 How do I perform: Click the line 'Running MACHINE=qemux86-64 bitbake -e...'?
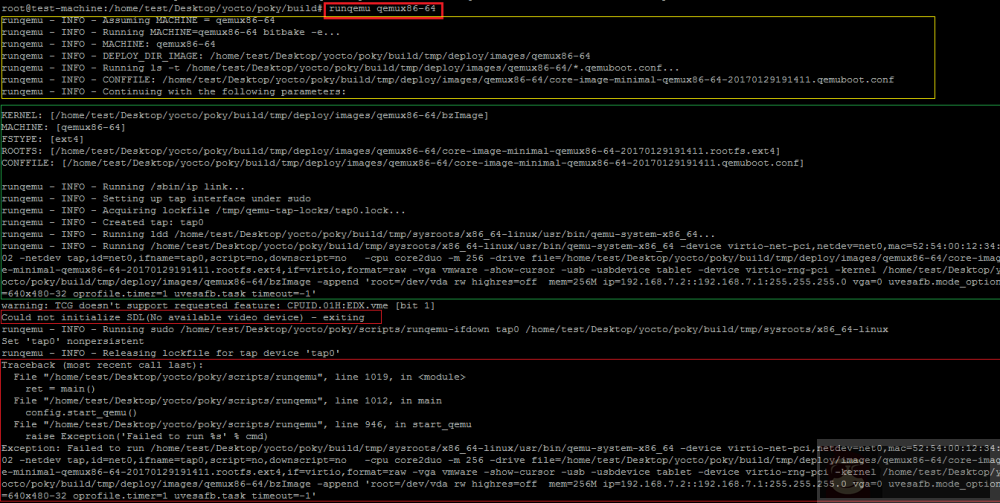(x=171, y=33)
